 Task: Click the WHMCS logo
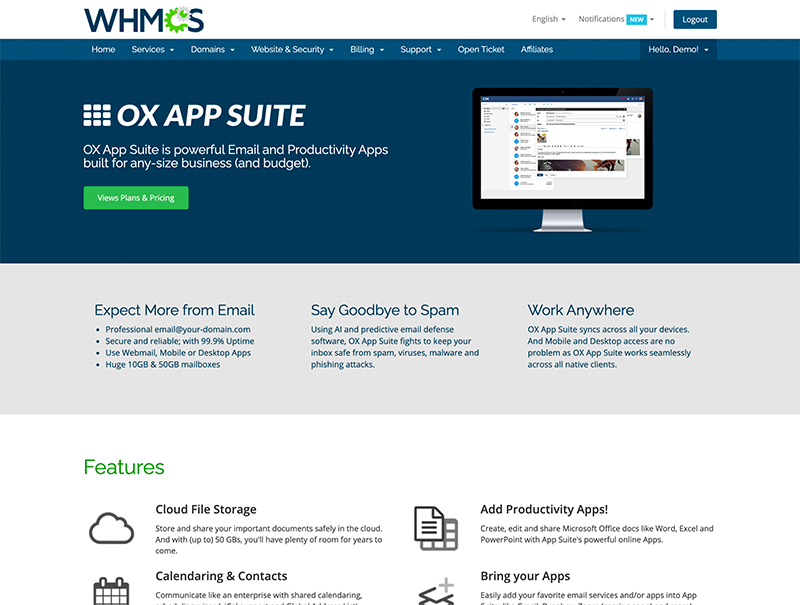[144, 20]
